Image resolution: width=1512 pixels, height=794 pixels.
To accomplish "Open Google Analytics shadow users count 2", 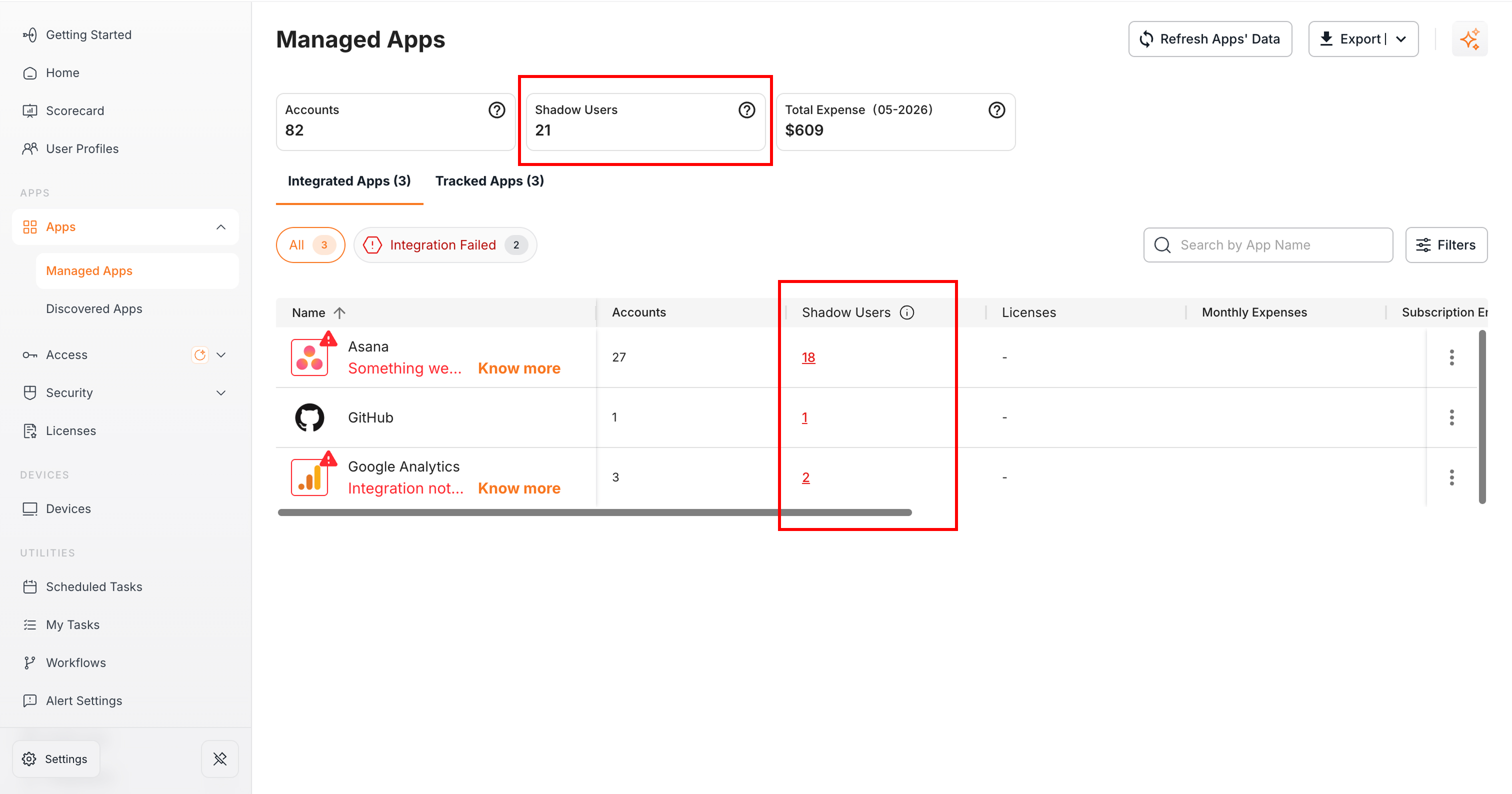I will pos(805,477).
